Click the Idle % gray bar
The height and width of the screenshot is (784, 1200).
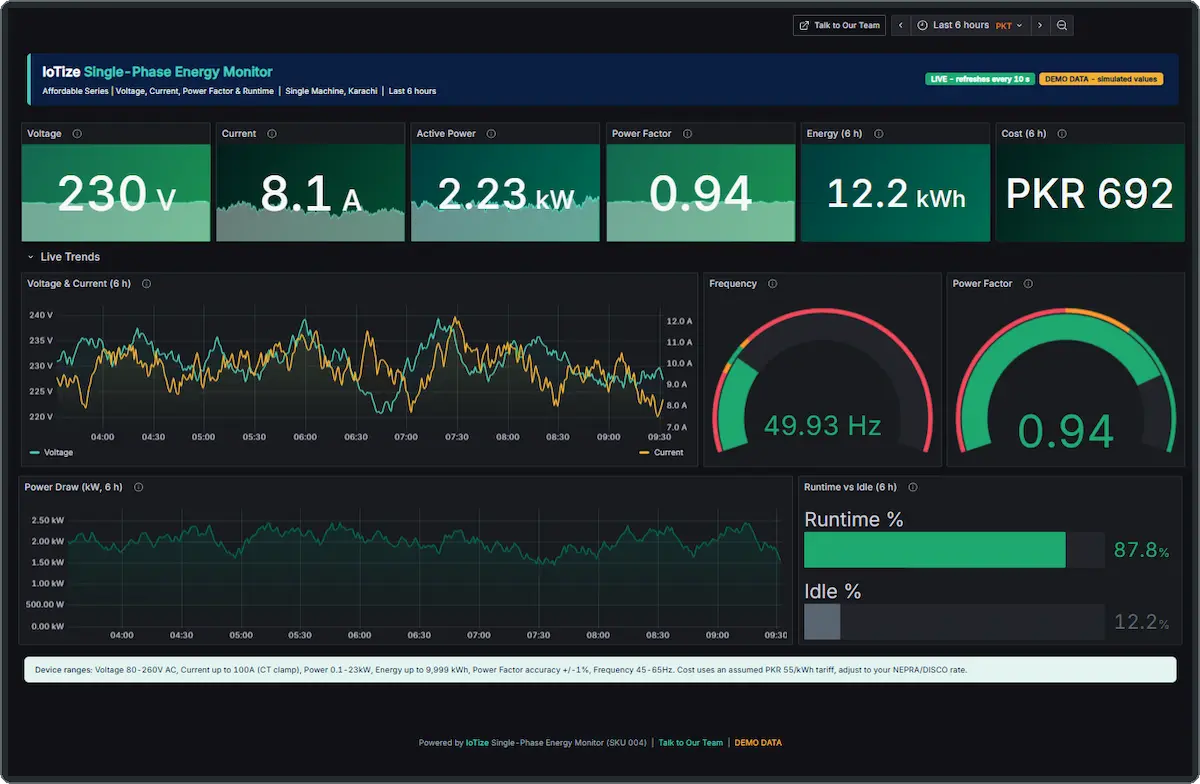tap(822, 622)
